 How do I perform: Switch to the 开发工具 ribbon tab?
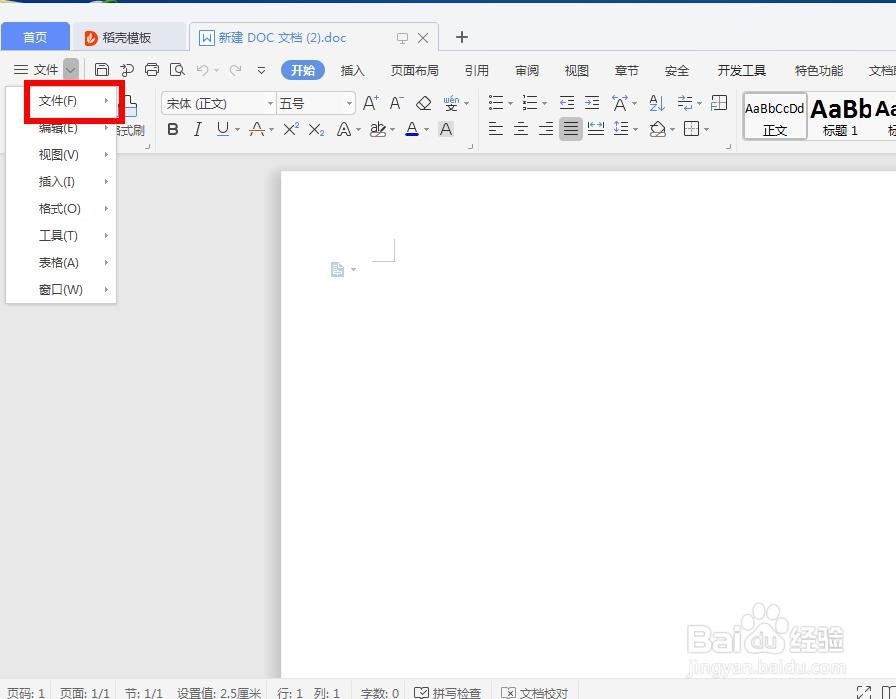point(742,70)
